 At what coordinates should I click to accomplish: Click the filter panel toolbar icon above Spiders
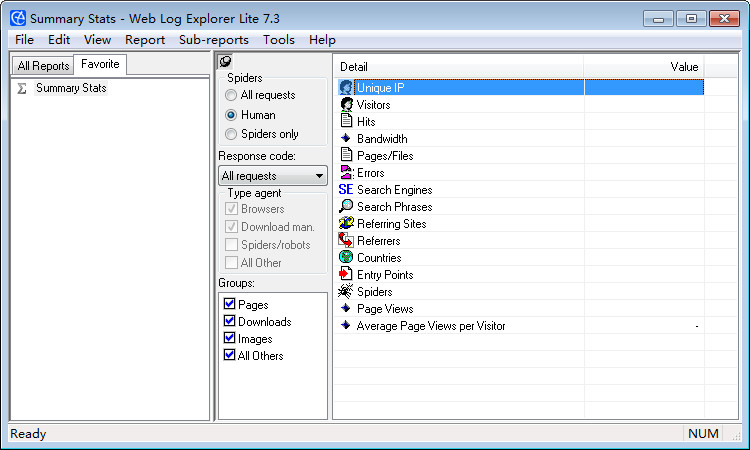click(x=225, y=62)
